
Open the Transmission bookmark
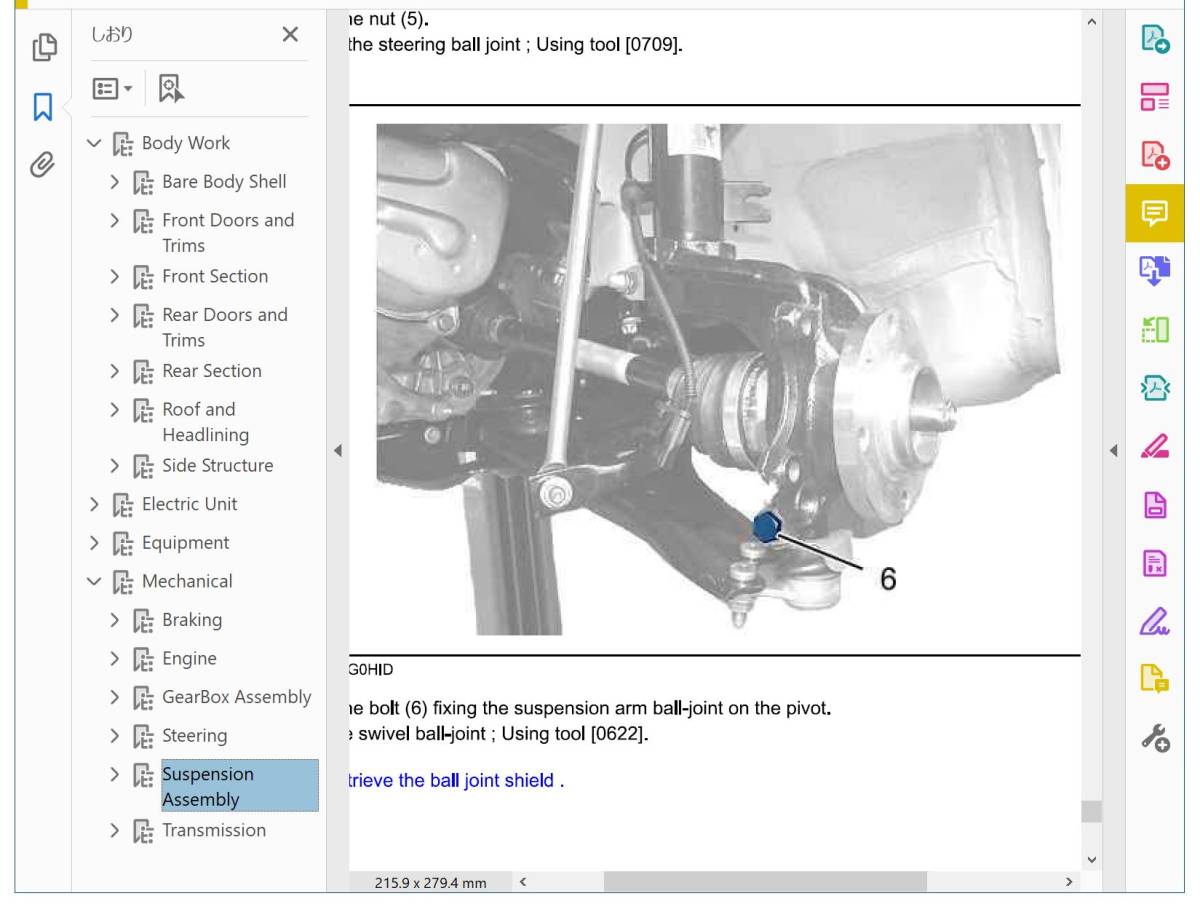(x=214, y=830)
